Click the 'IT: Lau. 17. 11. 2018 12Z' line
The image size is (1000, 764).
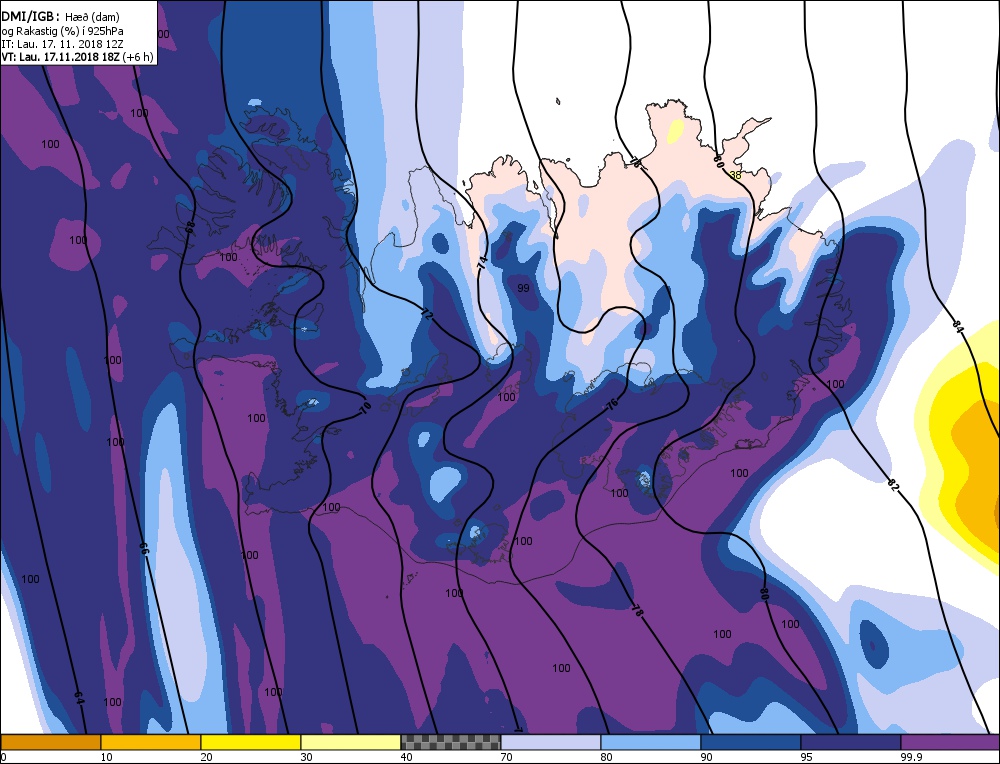coord(62,44)
